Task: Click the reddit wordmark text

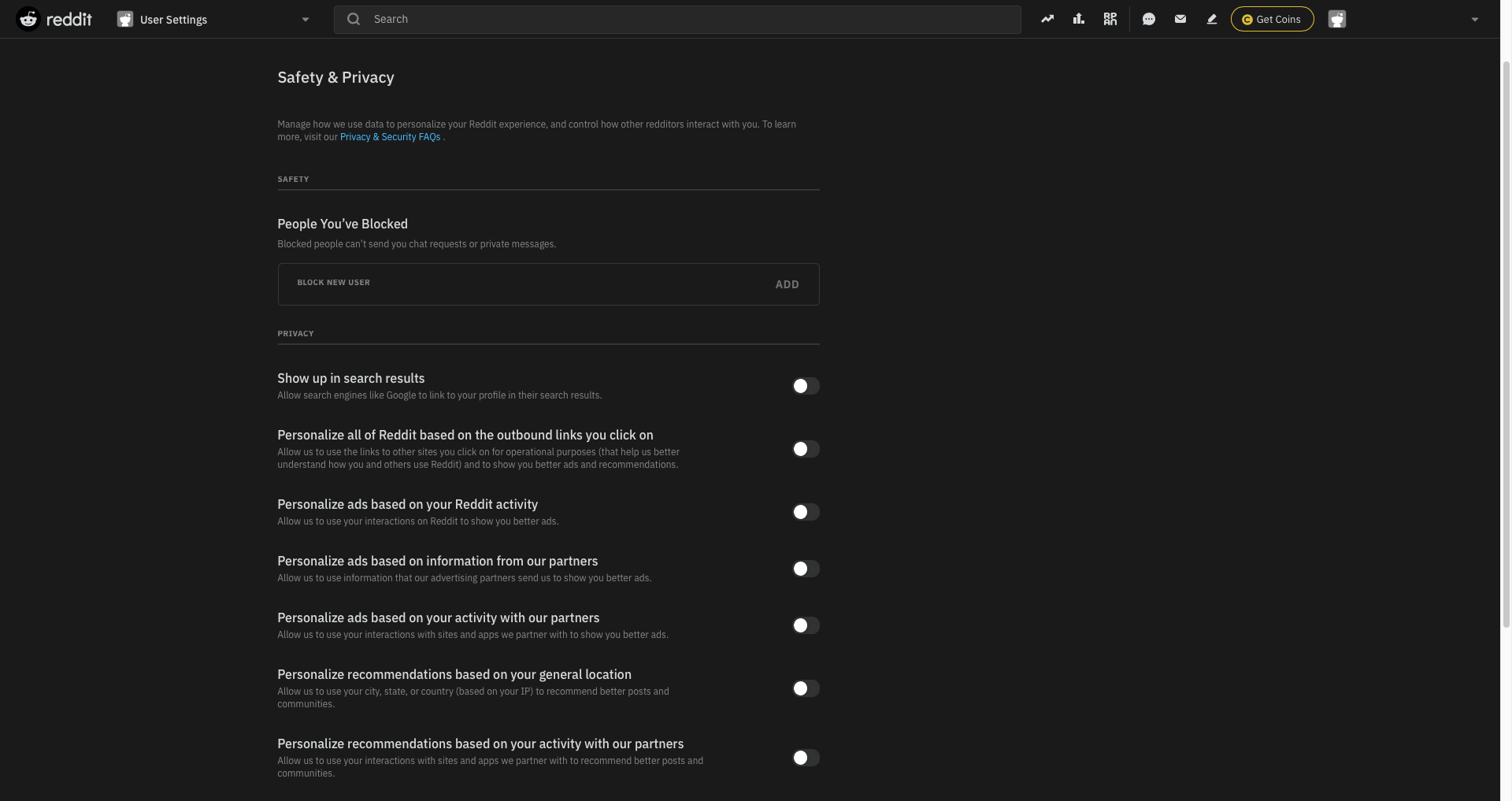Action: pyautogui.click(x=69, y=19)
